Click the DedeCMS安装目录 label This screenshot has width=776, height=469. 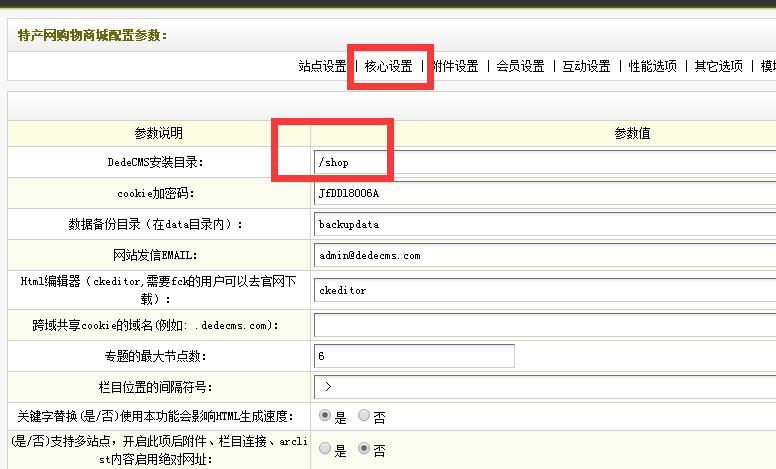[155, 162]
